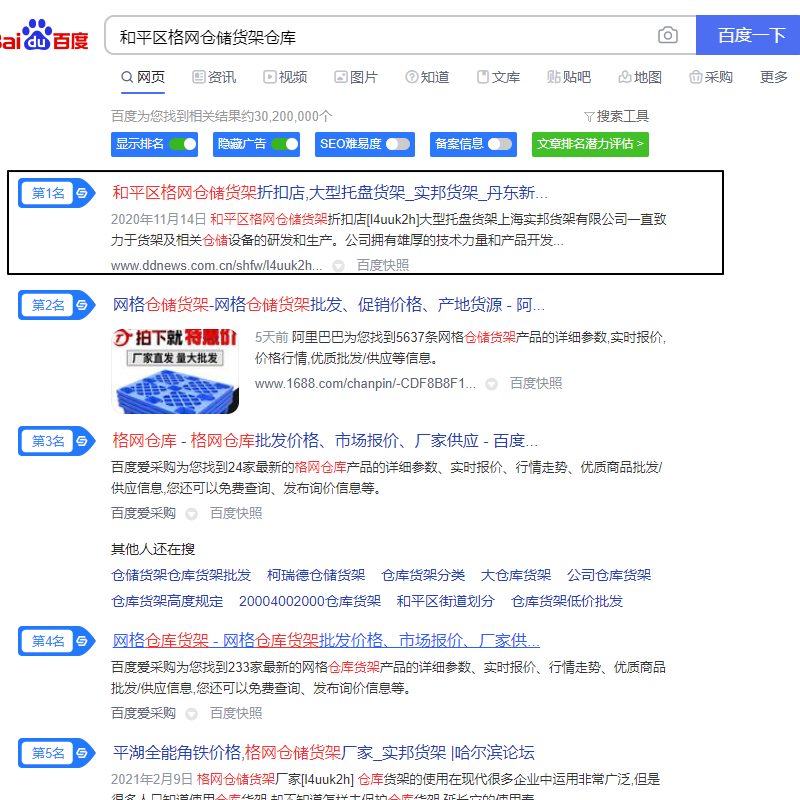Open fourth result 网格仓库货架 title link
Viewport: 800px width, 800px height.
(326, 641)
